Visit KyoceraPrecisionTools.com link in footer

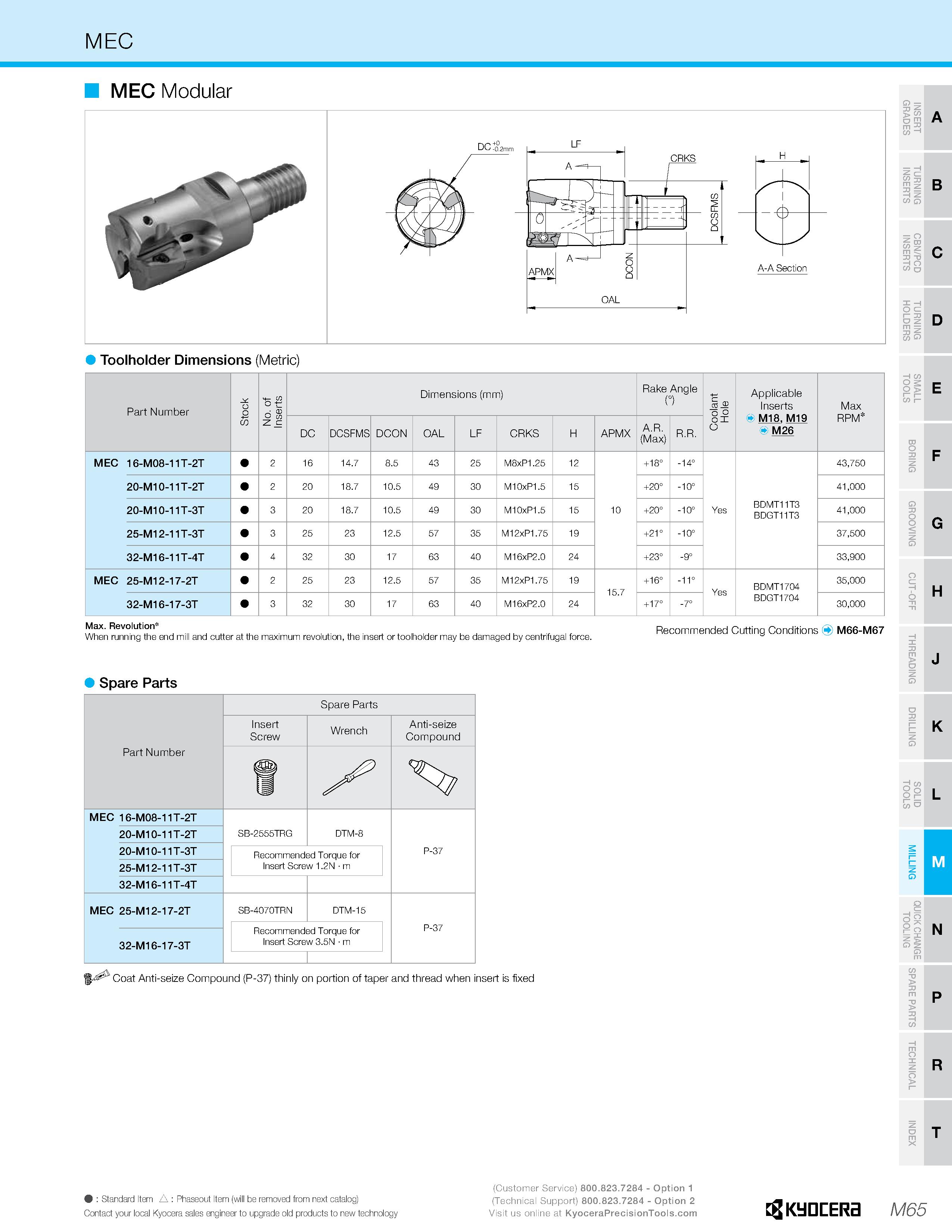point(631,1213)
